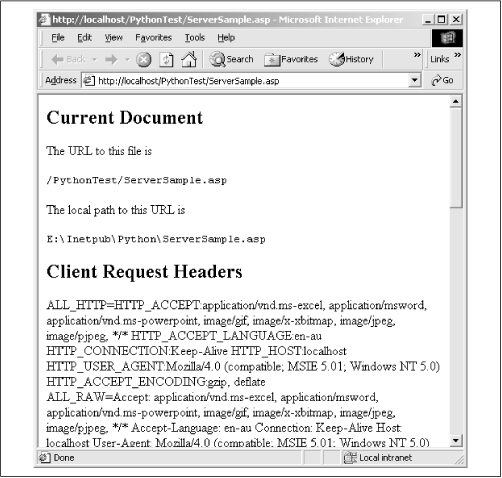Open the View menu

[x=114, y=38]
